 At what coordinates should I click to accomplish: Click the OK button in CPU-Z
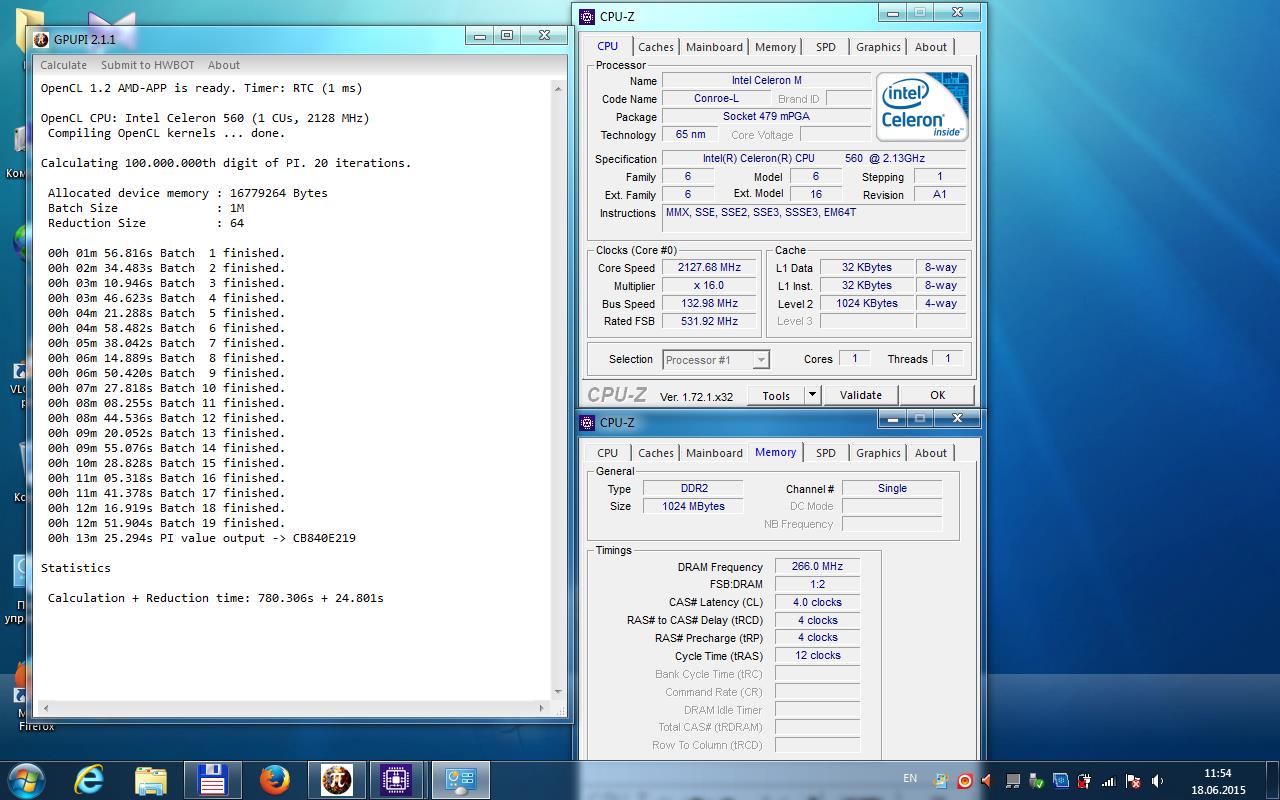937,395
